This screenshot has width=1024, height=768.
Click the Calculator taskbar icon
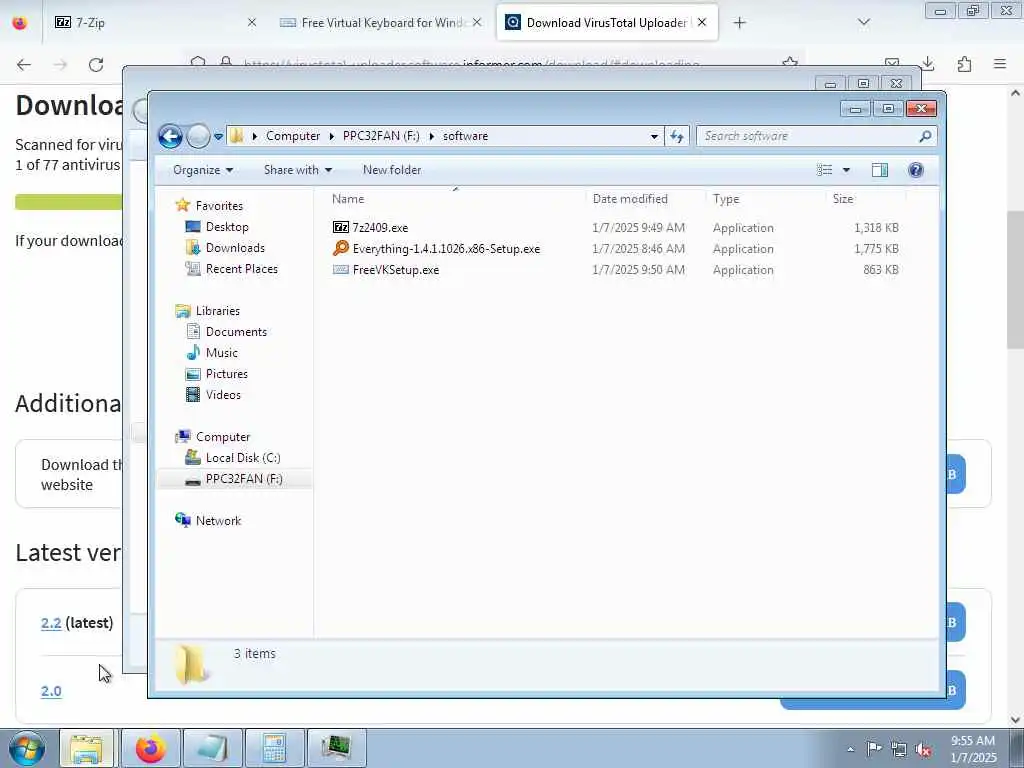click(274, 748)
